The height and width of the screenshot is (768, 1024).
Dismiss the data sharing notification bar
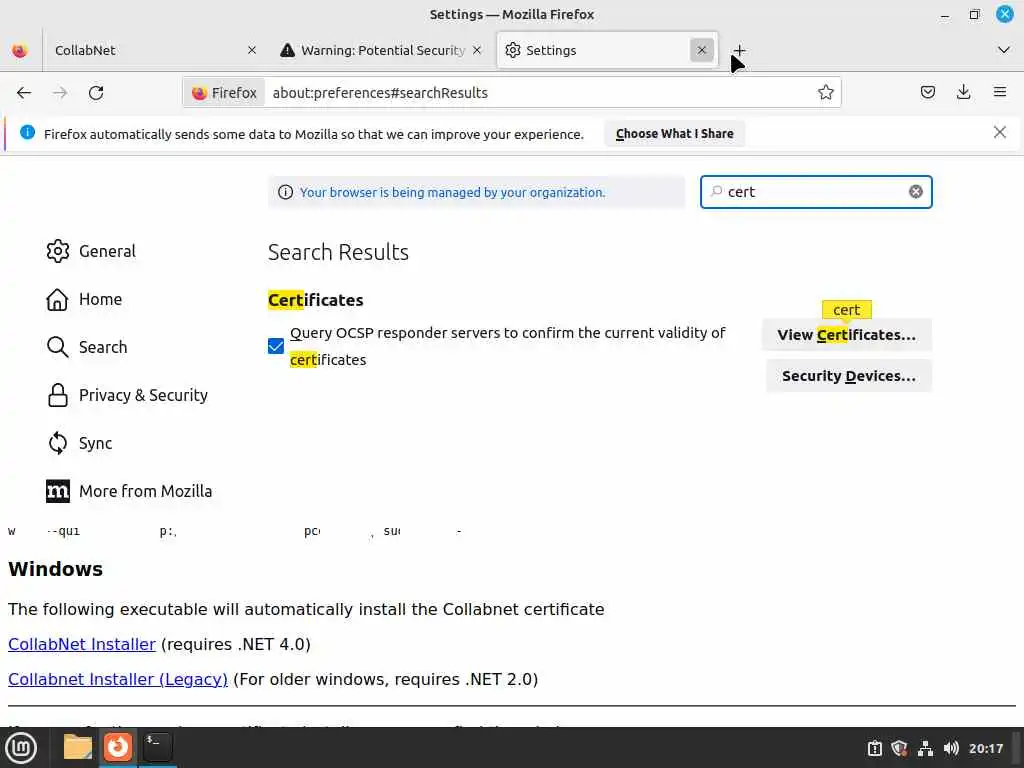coord(999,133)
